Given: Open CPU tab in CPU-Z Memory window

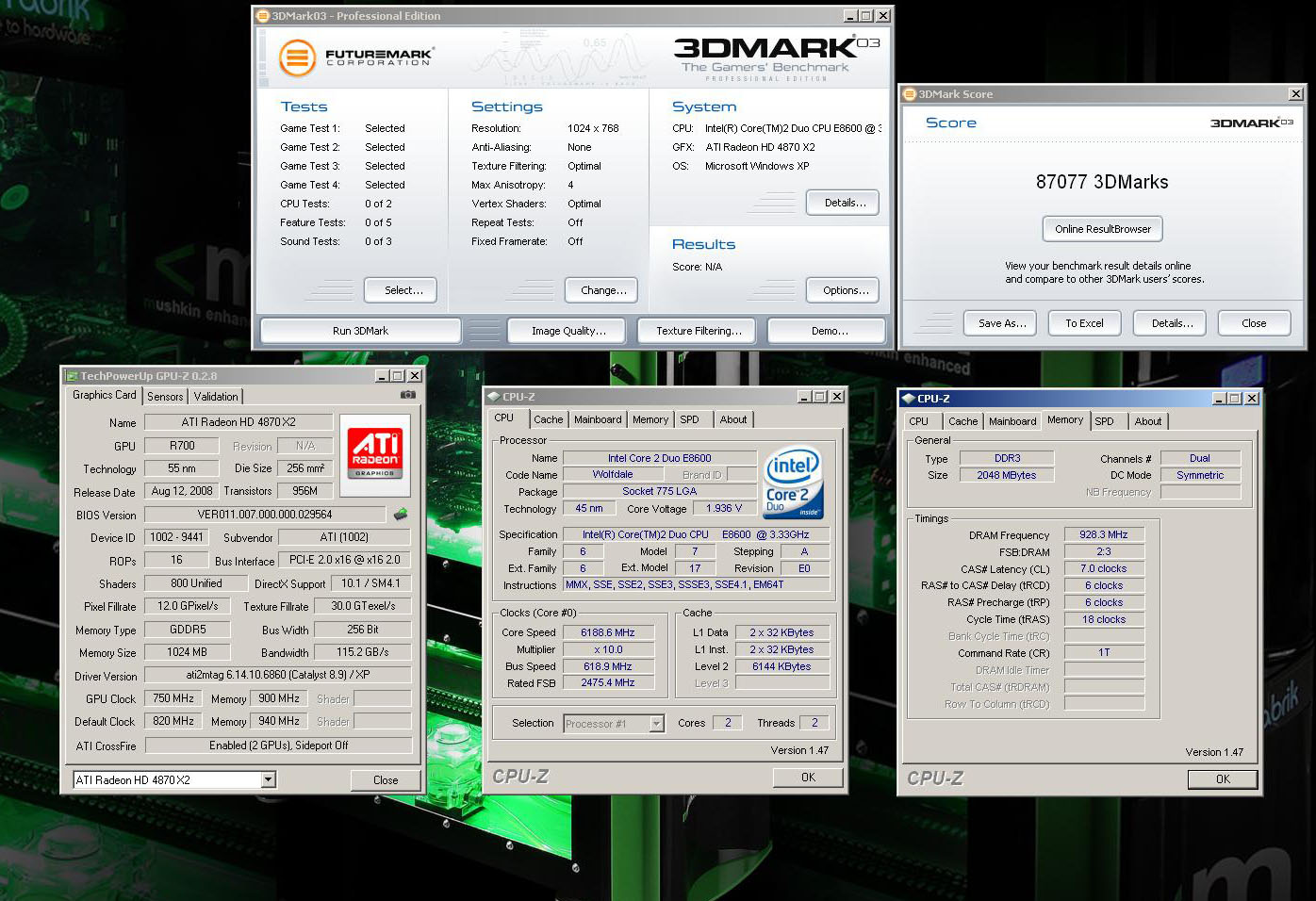Looking at the screenshot, I should pyautogui.click(x=919, y=421).
